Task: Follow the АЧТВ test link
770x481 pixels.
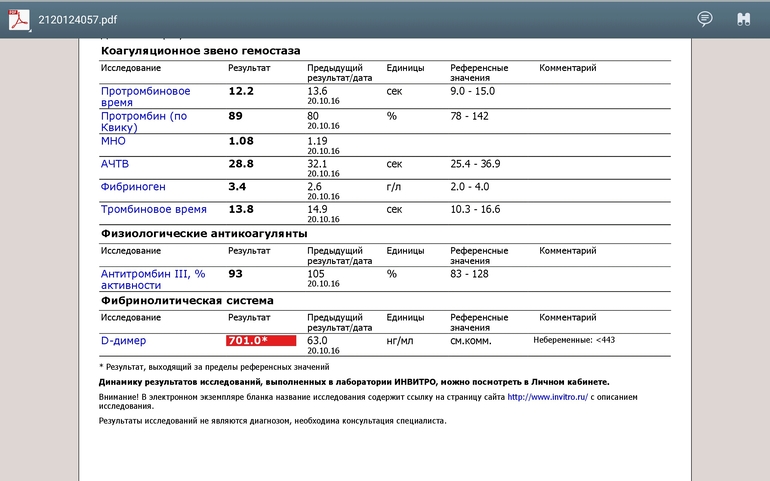Action: 115,163
